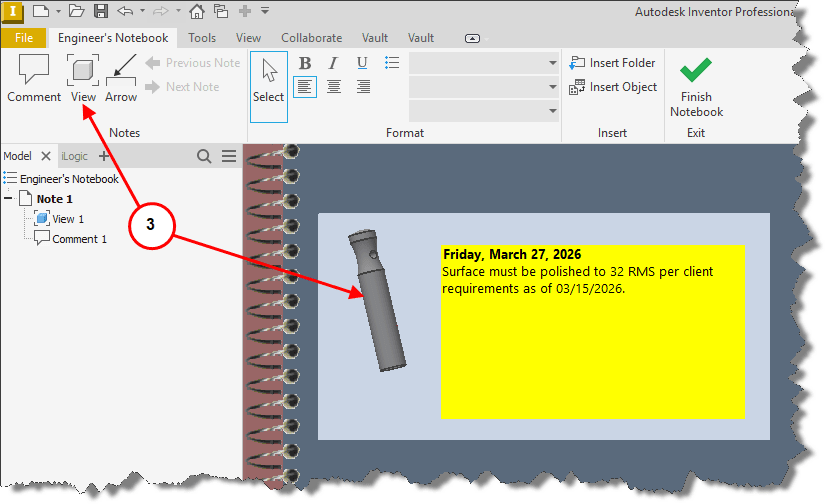Viewport: 825px width, 504px height.
Task: Select the Model browser tab
Action: click(17, 156)
